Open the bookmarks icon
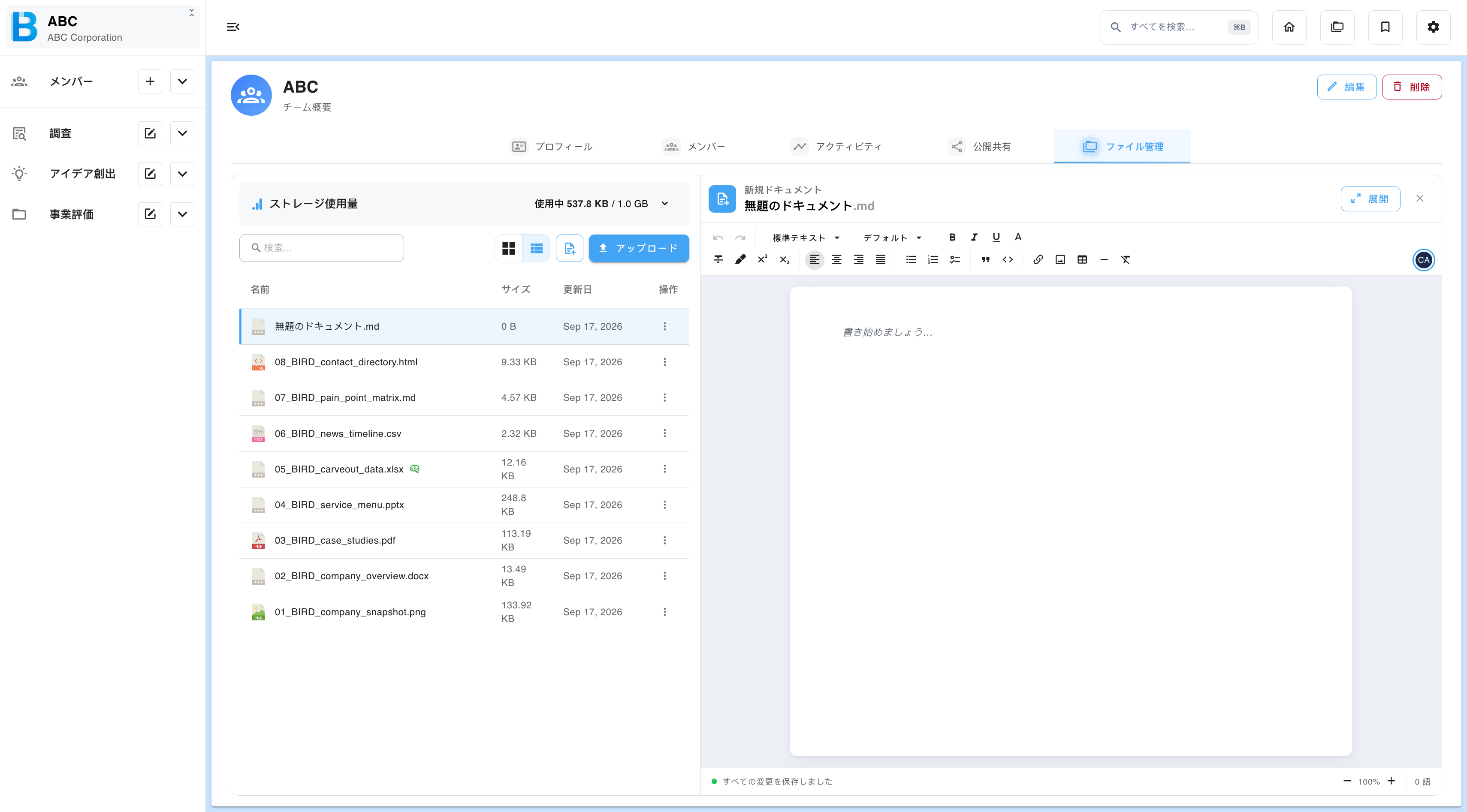The height and width of the screenshot is (812, 1467). tap(1385, 27)
